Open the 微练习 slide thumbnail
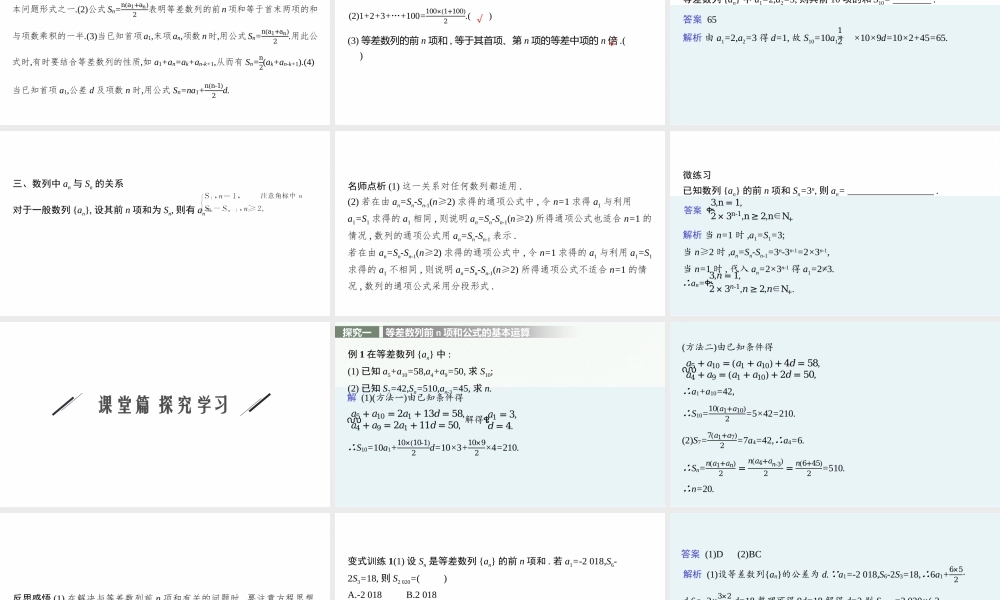 [x=834, y=223]
